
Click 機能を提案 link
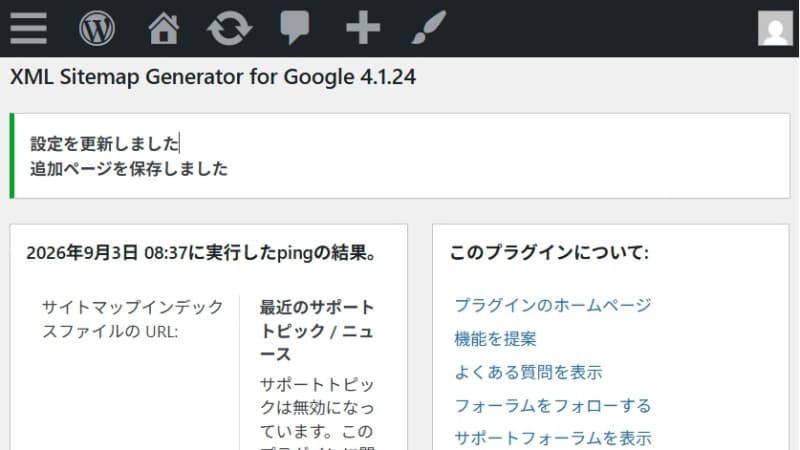pyautogui.click(x=495, y=339)
